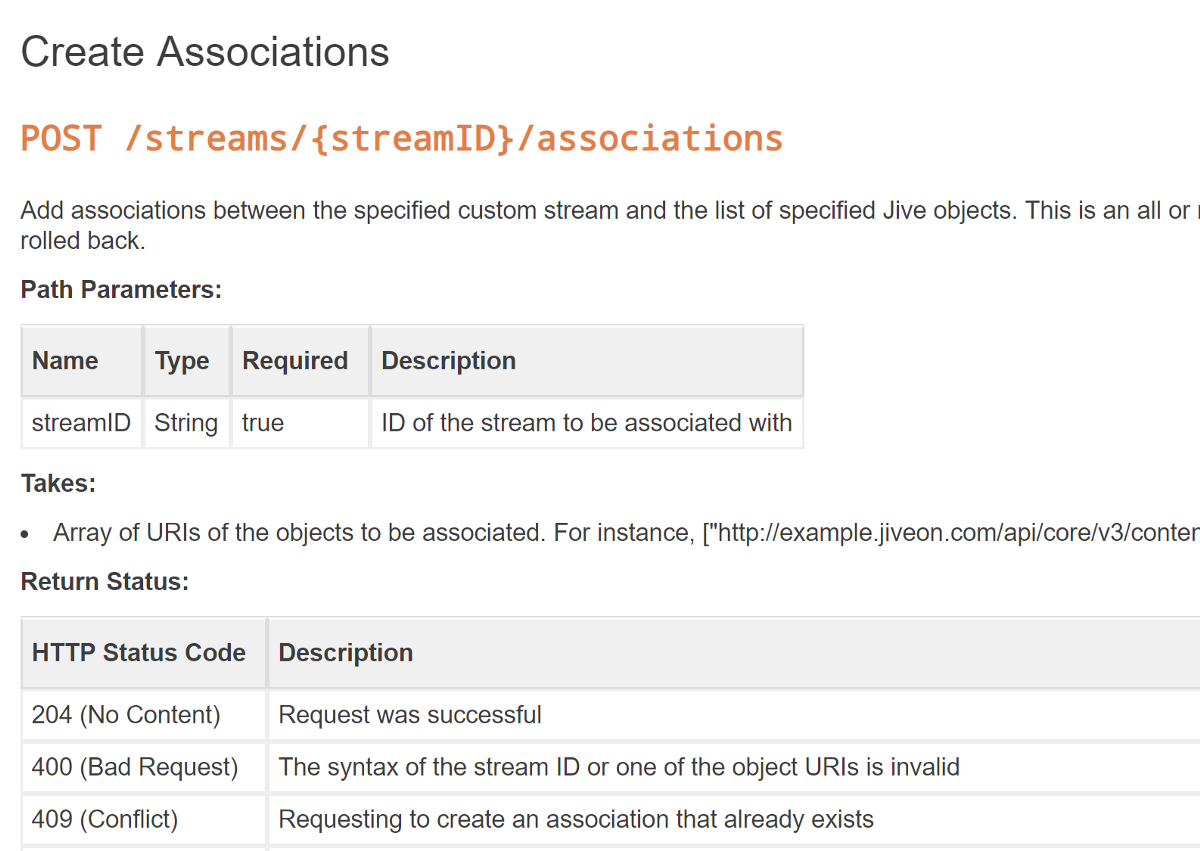The height and width of the screenshot is (851, 1200).
Task: Select the 'association that already exists' description
Action: [576, 820]
